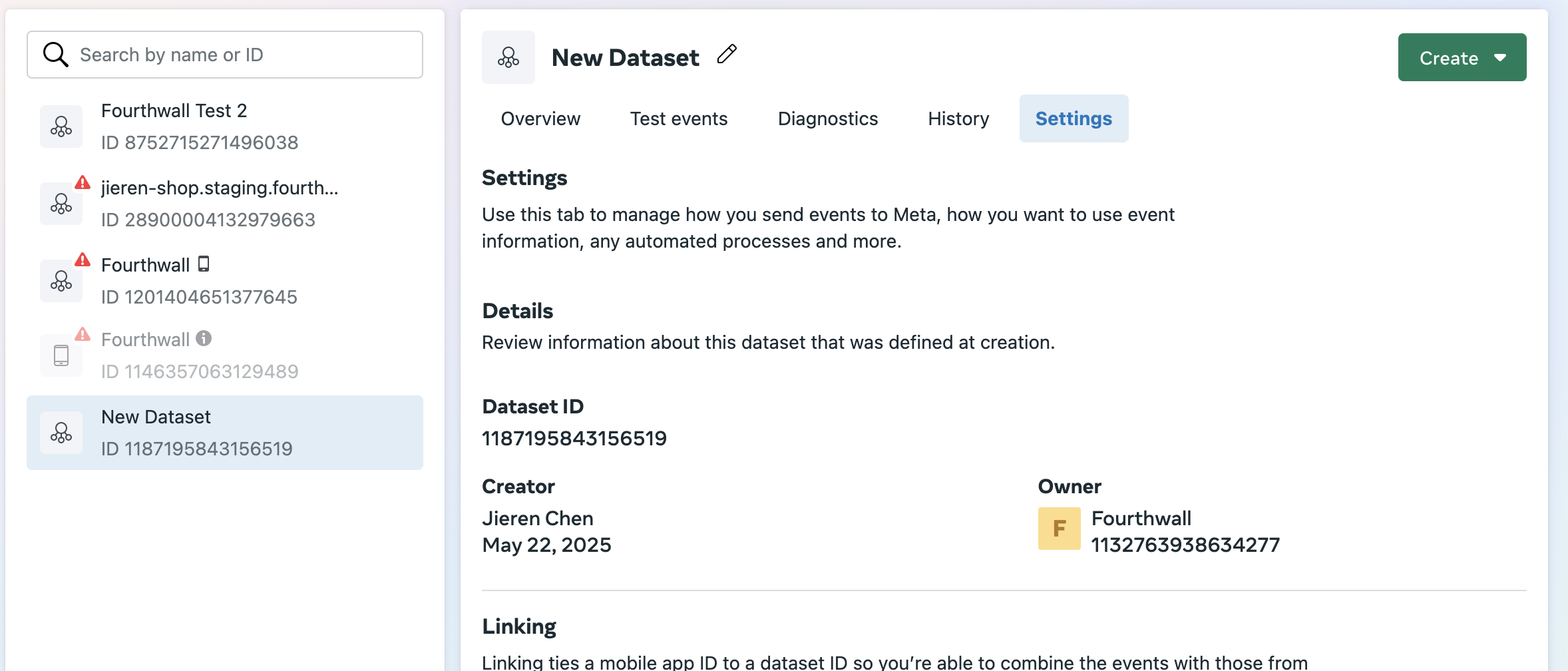The height and width of the screenshot is (671, 1568).
Task: Focus the Search by name or ID field
Action: [x=225, y=55]
